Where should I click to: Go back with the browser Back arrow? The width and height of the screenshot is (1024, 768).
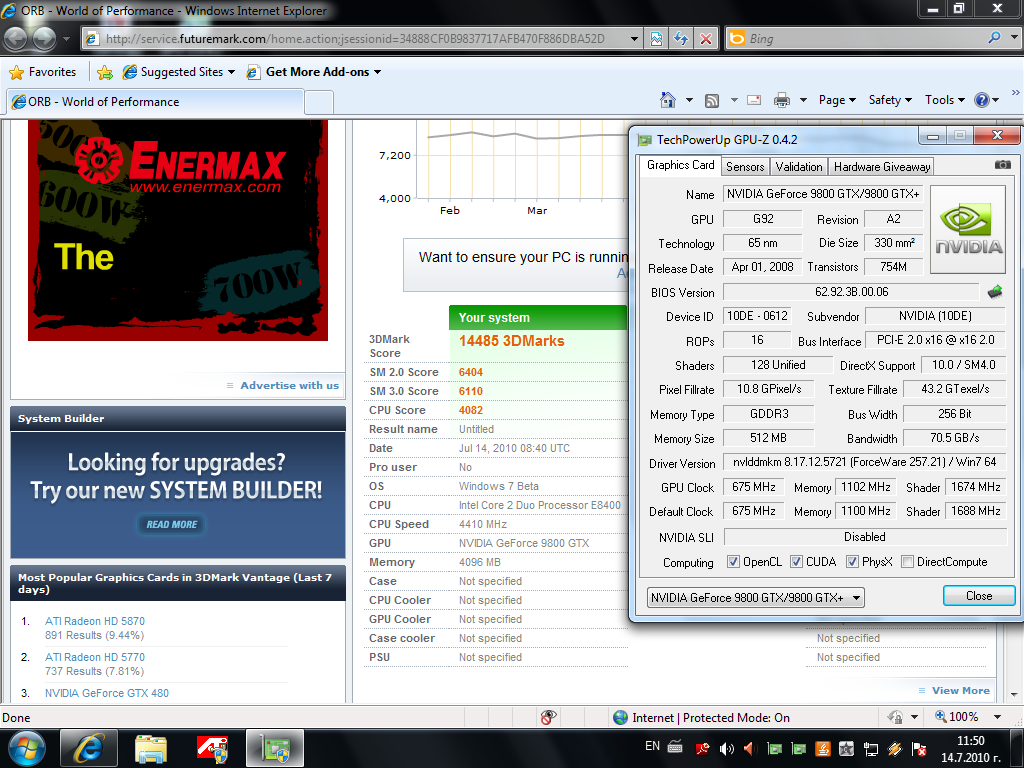pyautogui.click(x=16, y=39)
